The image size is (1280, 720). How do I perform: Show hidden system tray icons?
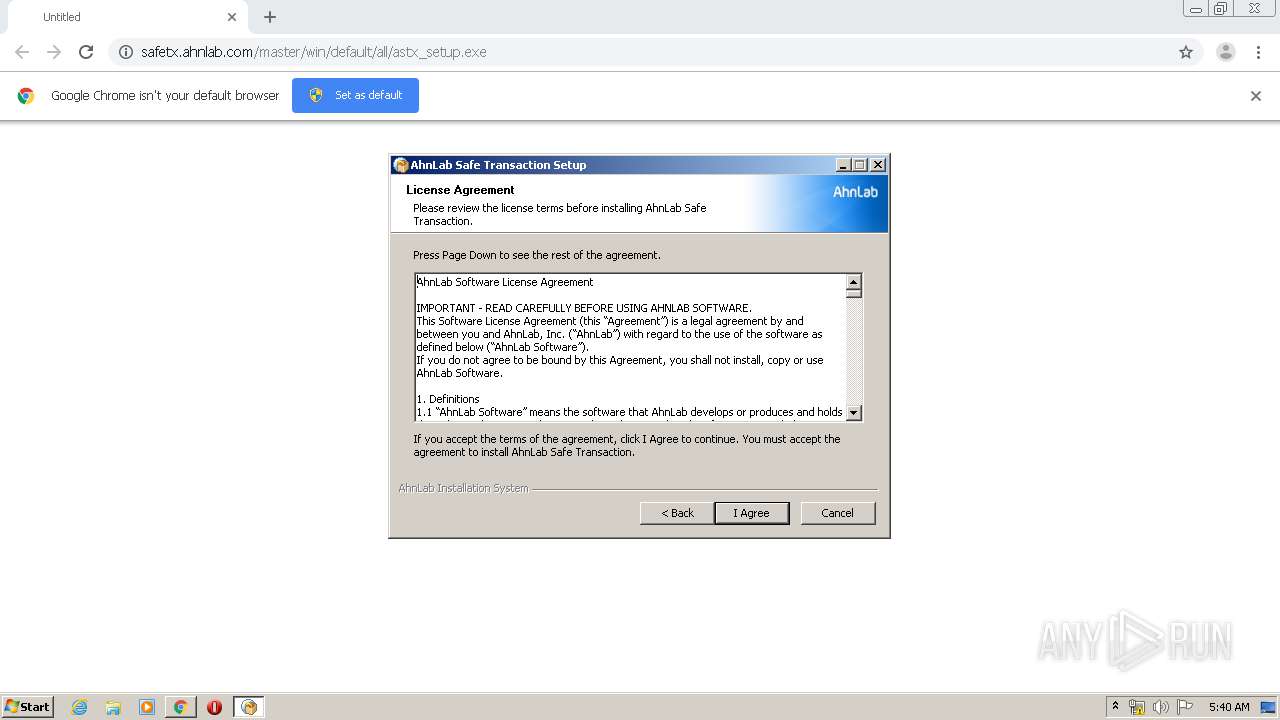(1115, 707)
